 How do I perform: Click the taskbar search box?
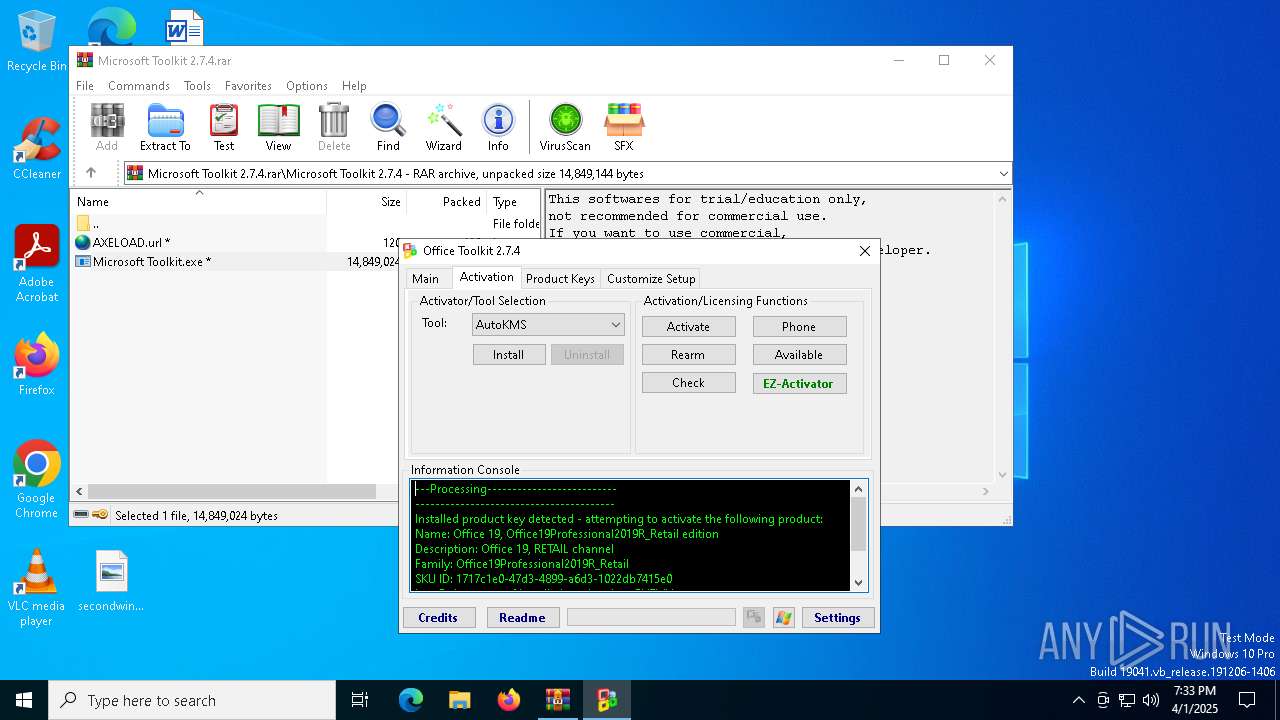coord(192,700)
